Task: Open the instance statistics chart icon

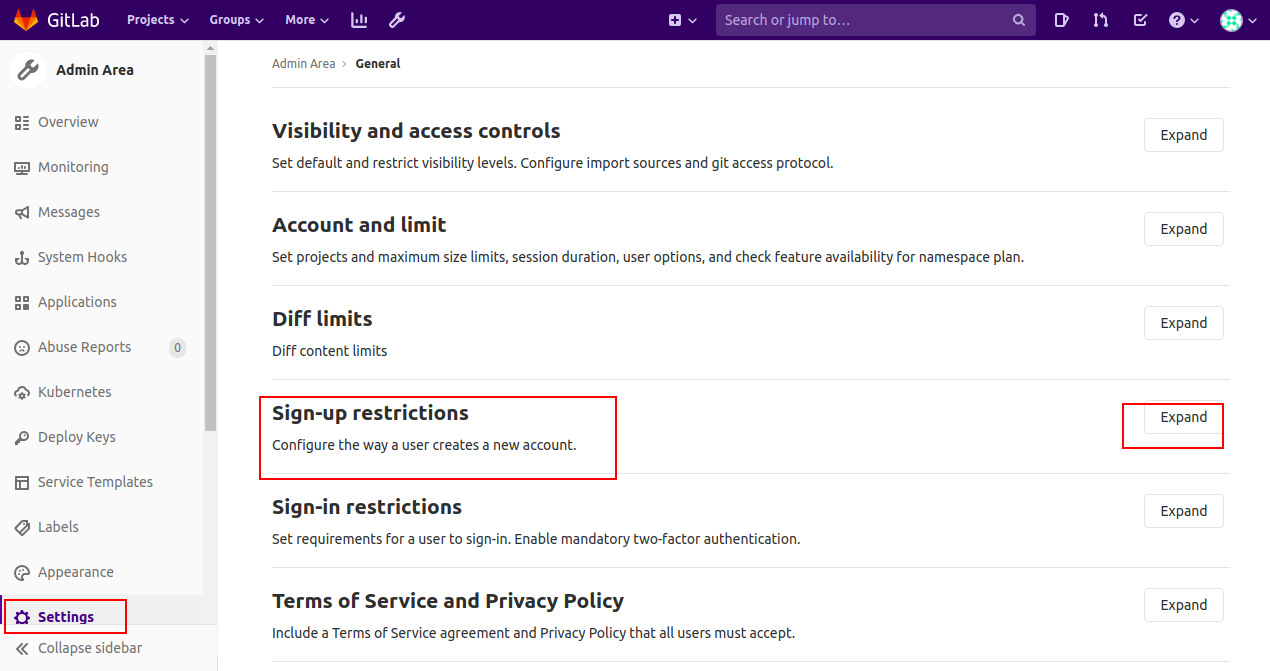Action: [359, 20]
